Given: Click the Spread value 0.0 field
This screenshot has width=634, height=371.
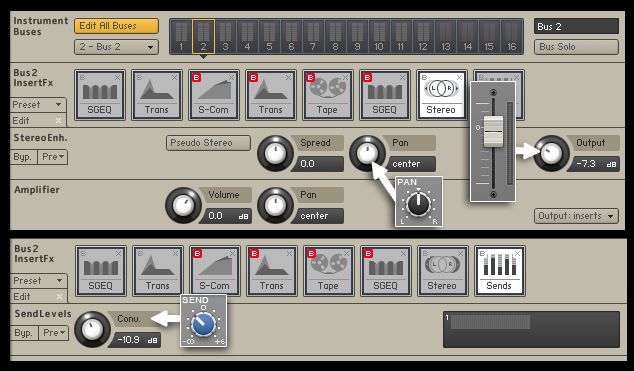Looking at the screenshot, I should pos(318,164).
